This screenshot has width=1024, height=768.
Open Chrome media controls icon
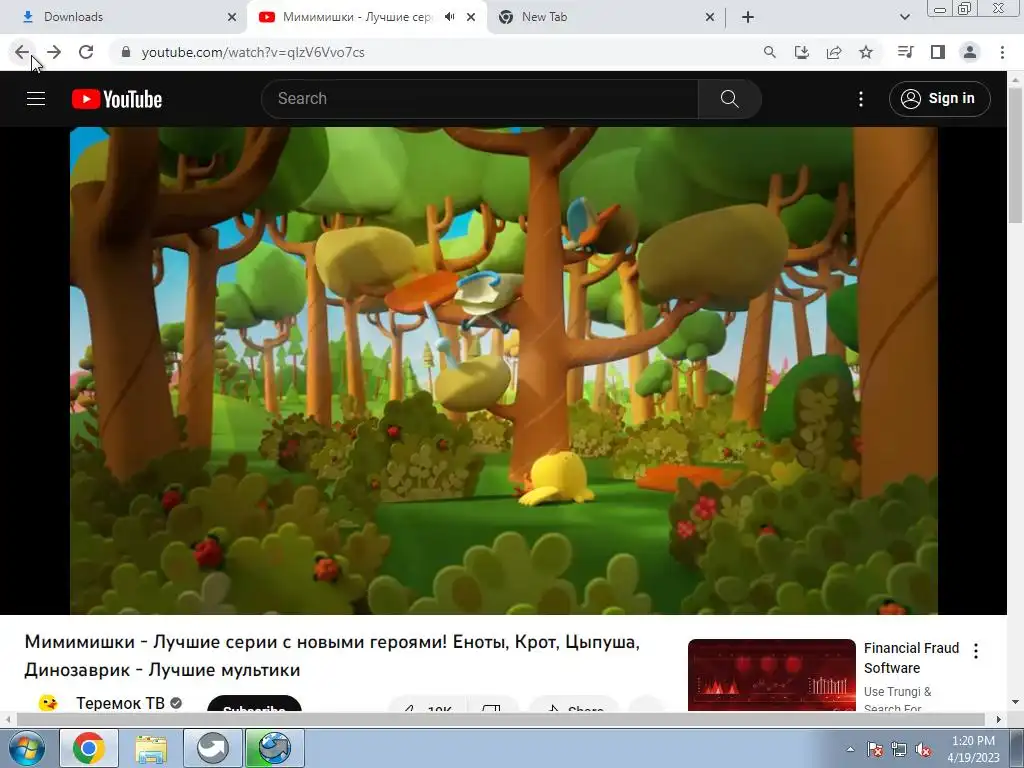point(906,52)
